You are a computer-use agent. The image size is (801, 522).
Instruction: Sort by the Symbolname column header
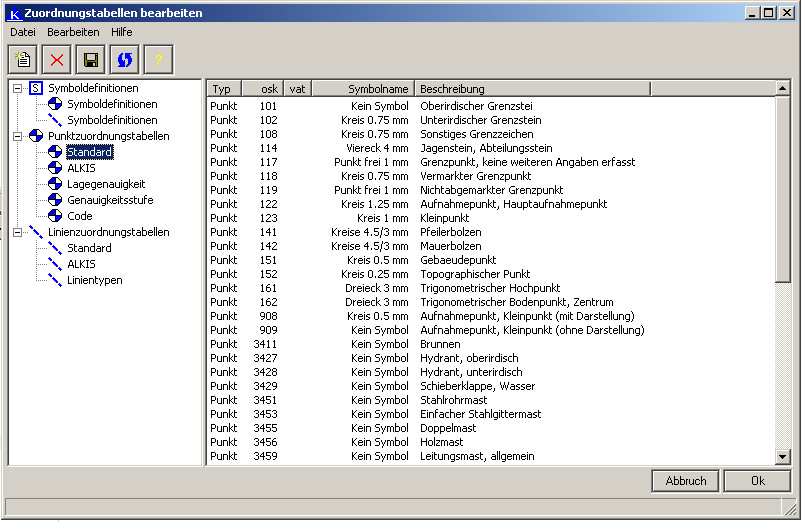point(363,89)
